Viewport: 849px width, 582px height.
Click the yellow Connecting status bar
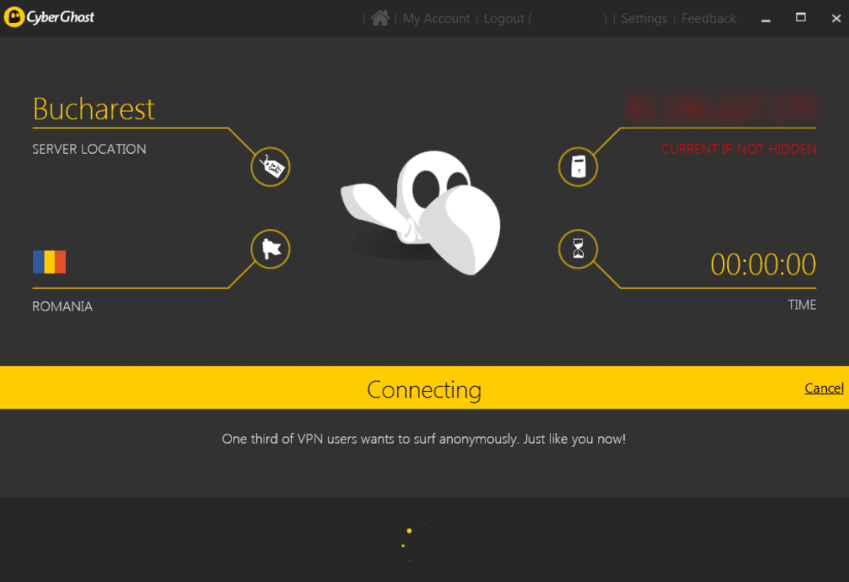click(x=424, y=388)
